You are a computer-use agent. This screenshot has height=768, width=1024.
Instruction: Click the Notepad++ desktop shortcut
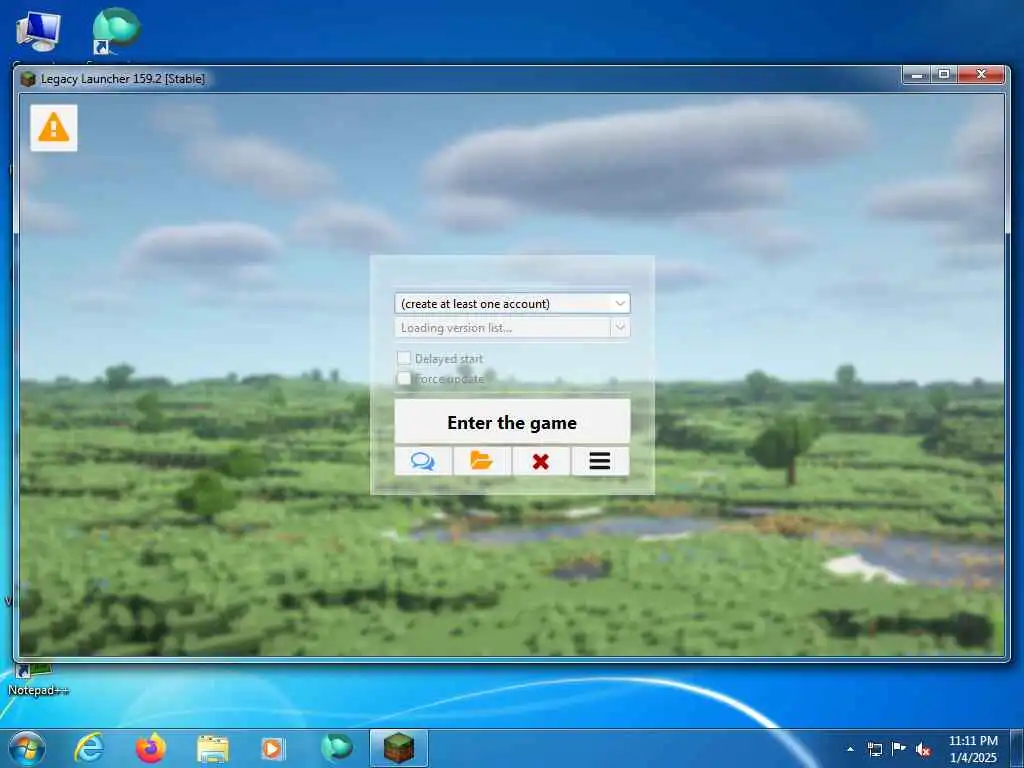point(38,681)
